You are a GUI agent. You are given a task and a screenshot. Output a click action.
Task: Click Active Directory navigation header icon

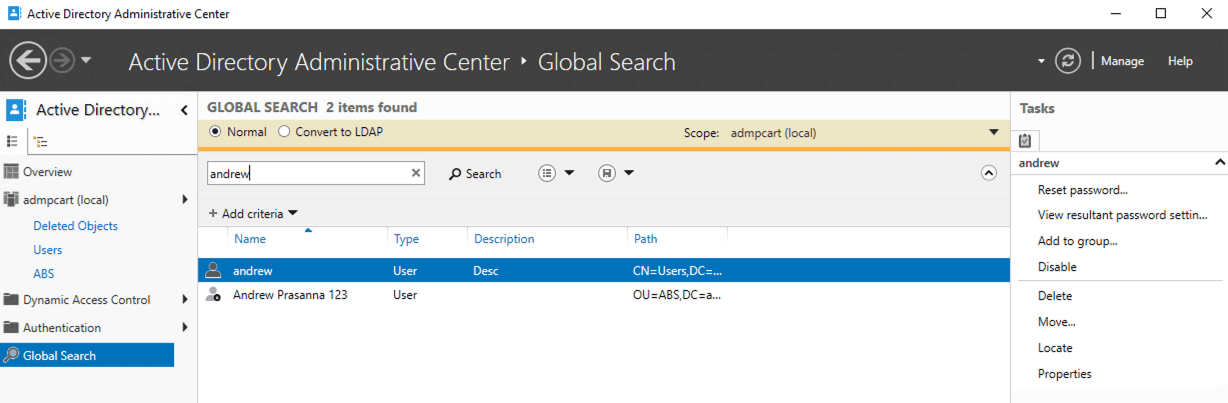(x=16, y=110)
